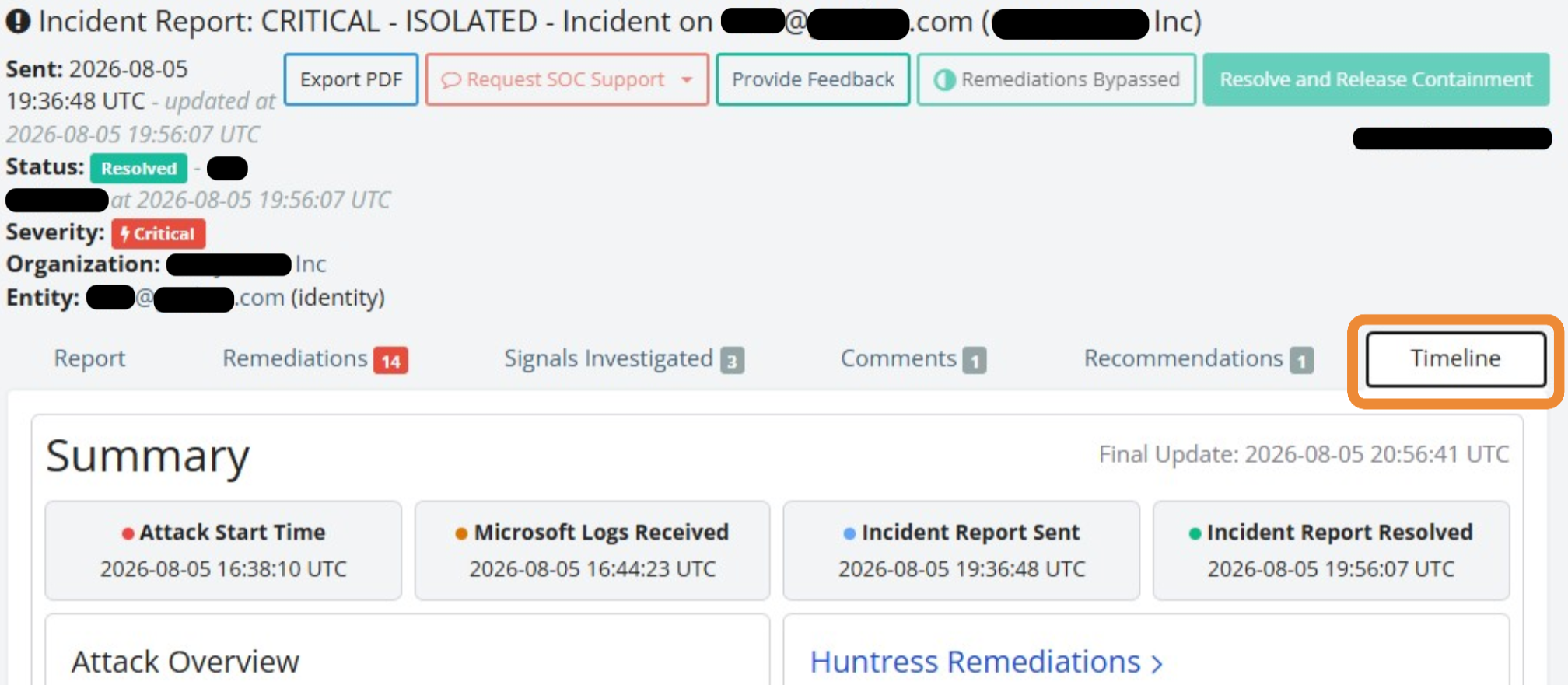Open the Timeline tab
The image size is (1568, 685).
[x=1455, y=358]
